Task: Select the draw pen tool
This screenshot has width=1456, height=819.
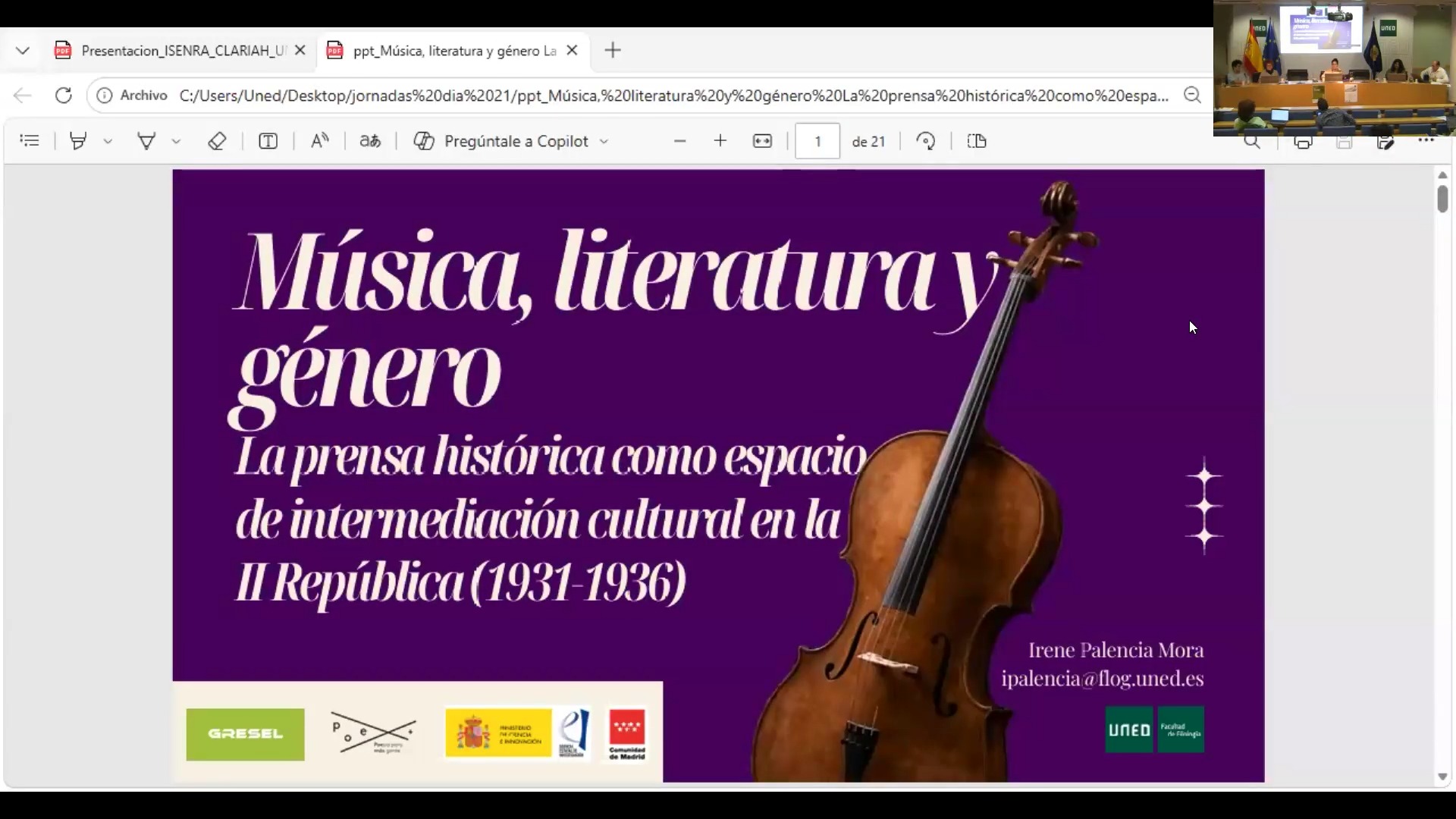Action: 146,141
